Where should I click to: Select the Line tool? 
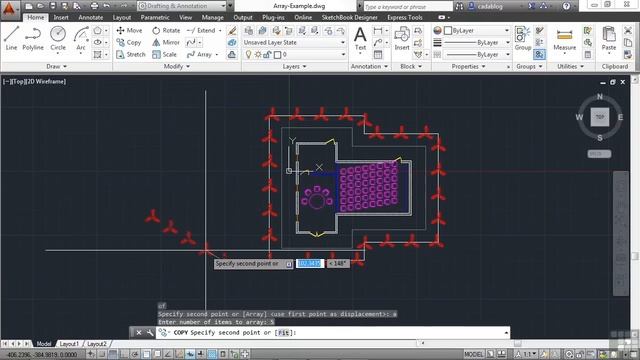(x=11, y=38)
